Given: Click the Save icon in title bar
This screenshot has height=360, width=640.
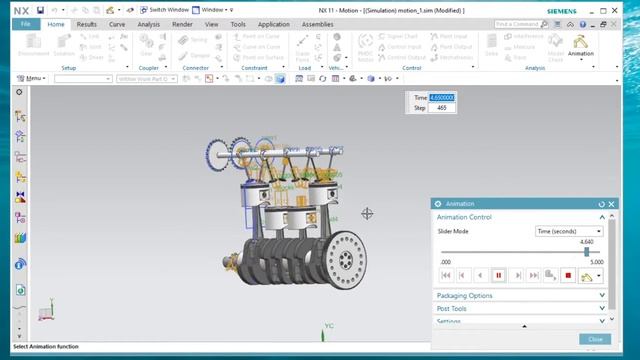Looking at the screenshot, I should [40, 10].
